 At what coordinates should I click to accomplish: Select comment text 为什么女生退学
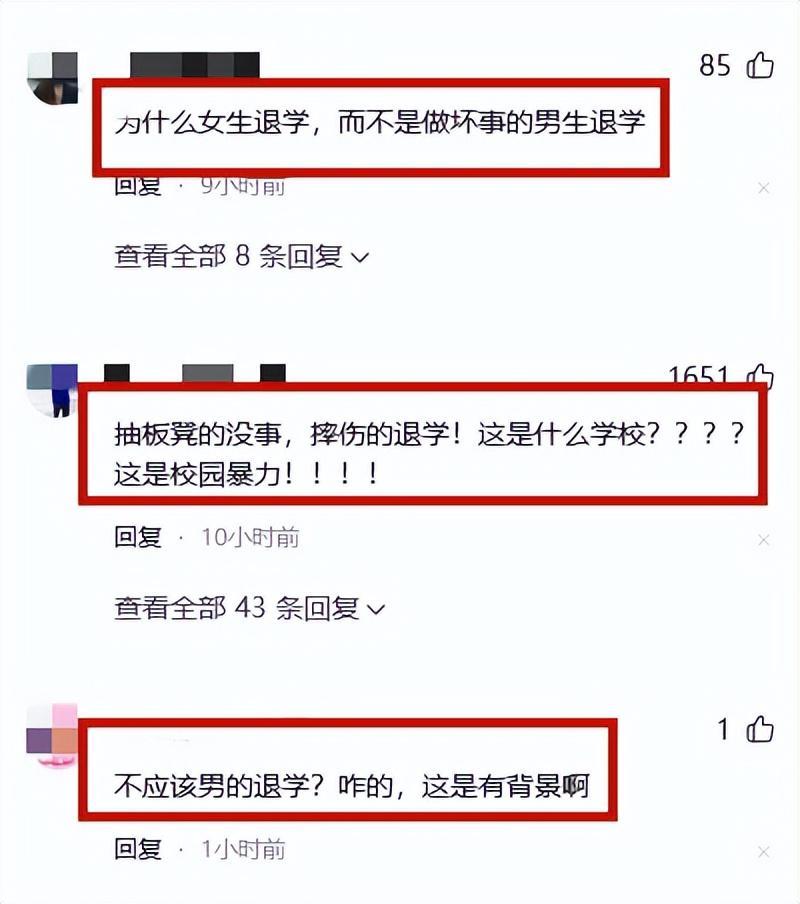coord(212,123)
